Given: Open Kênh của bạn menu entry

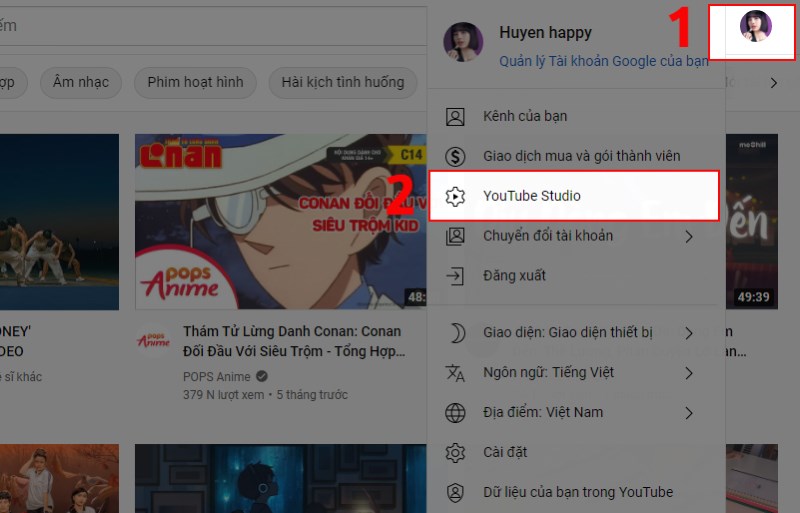Looking at the screenshot, I should point(576,116).
